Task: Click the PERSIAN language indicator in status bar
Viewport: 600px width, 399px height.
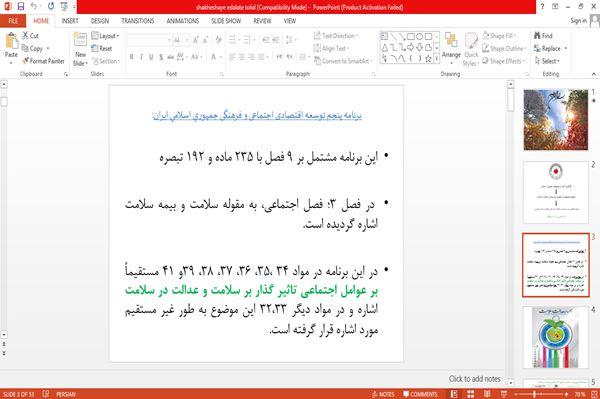Action: tap(66, 394)
